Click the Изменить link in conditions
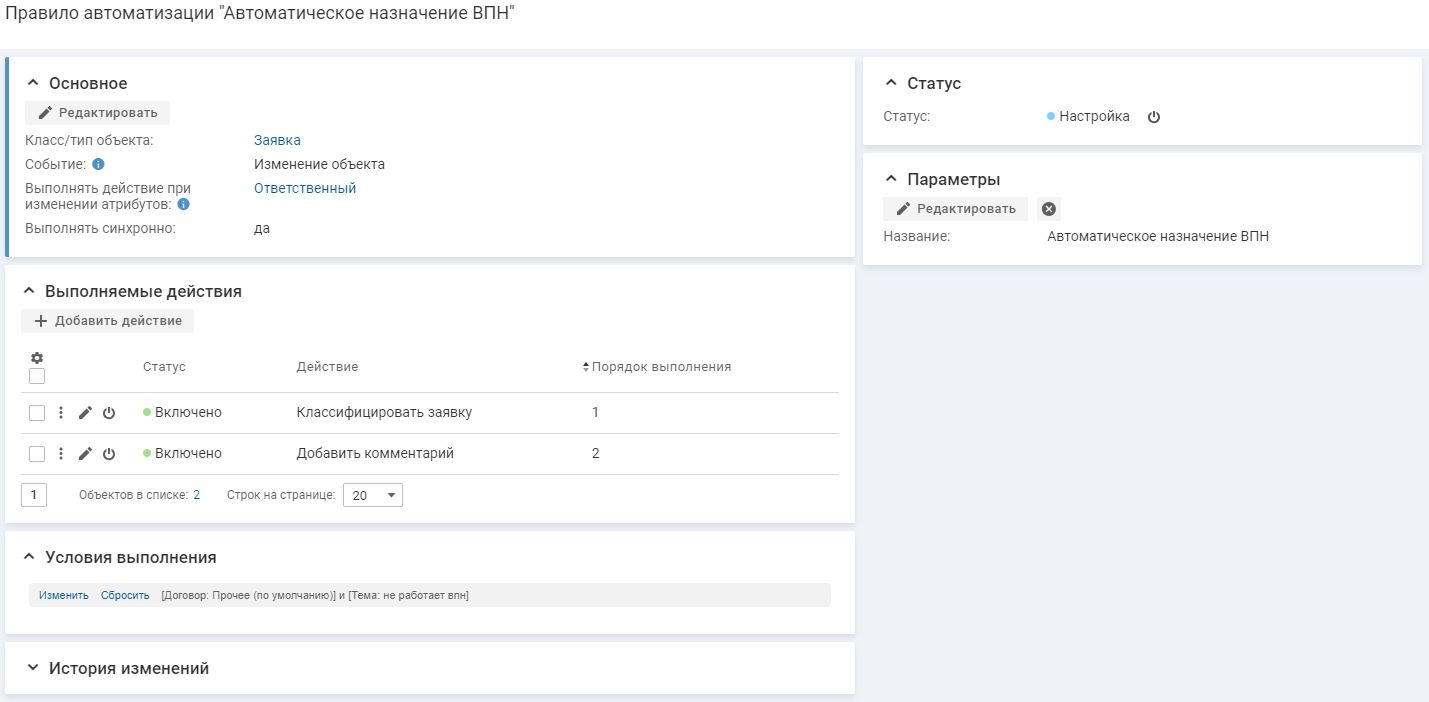This screenshot has width=1429, height=702. (64, 595)
